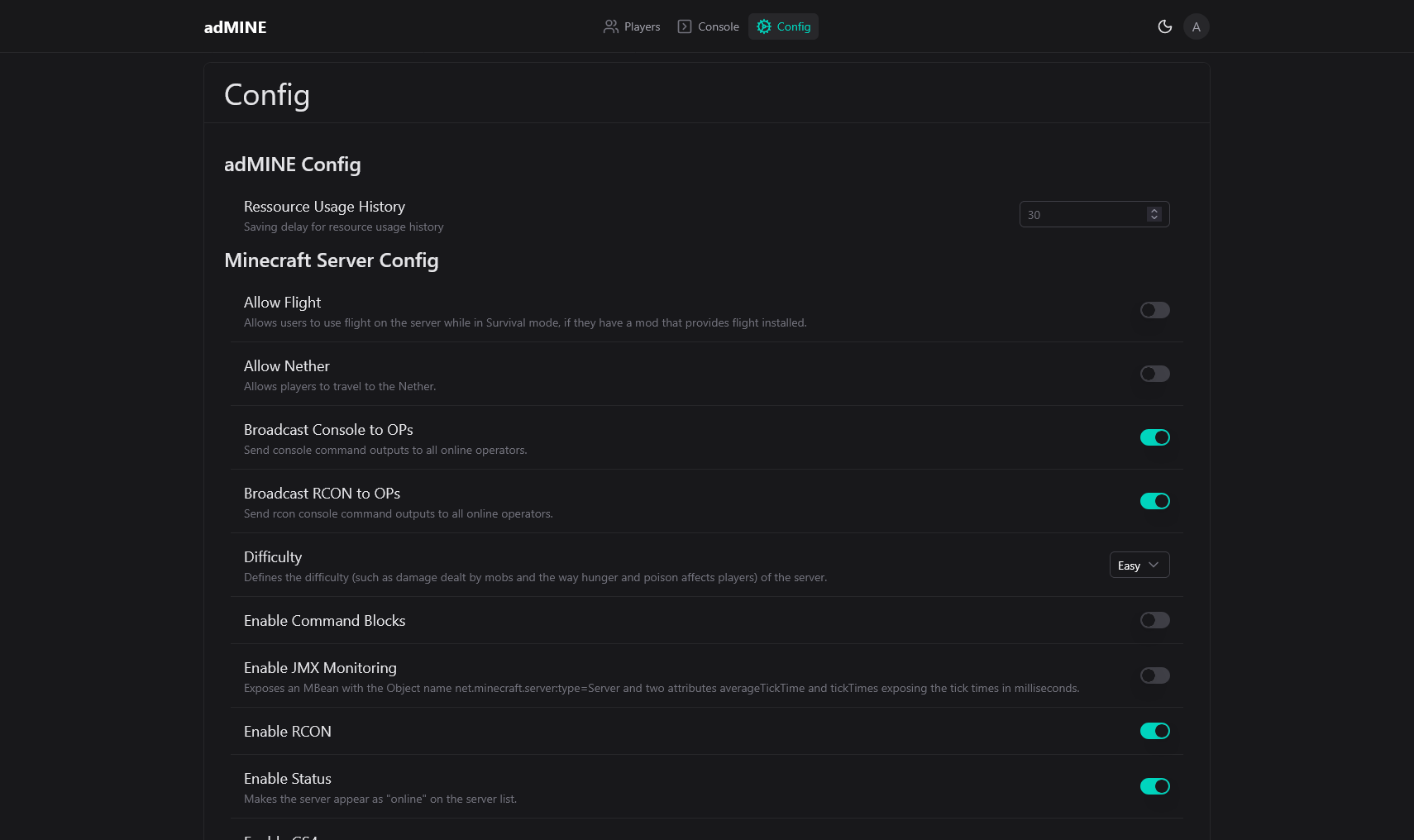Click the adMINE logo
1414x840 pixels.
pos(235,27)
